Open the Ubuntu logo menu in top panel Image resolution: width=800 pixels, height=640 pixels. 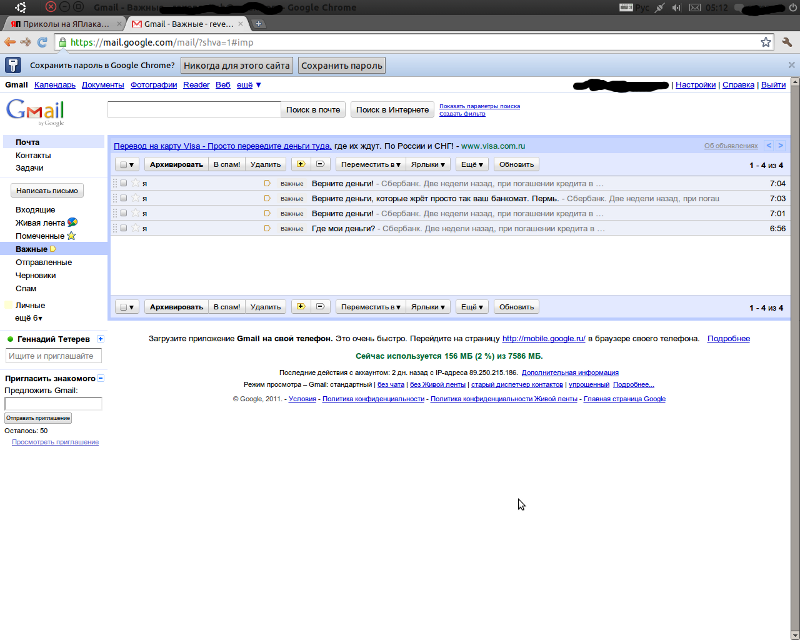tap(20, 7)
